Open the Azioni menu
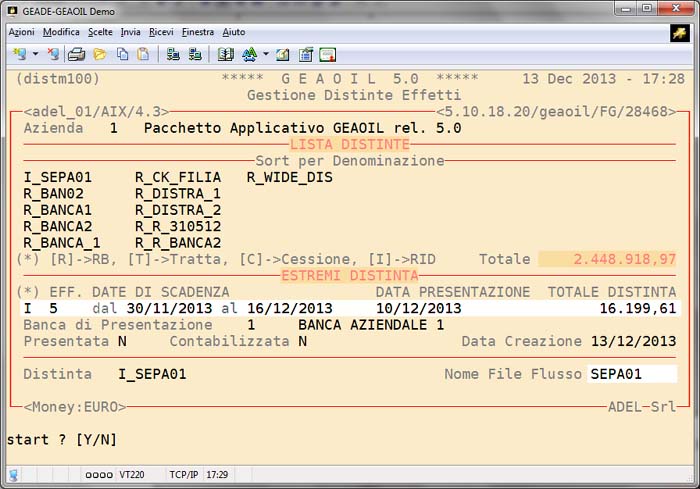This screenshot has width=700, height=489. pyautogui.click(x=21, y=32)
